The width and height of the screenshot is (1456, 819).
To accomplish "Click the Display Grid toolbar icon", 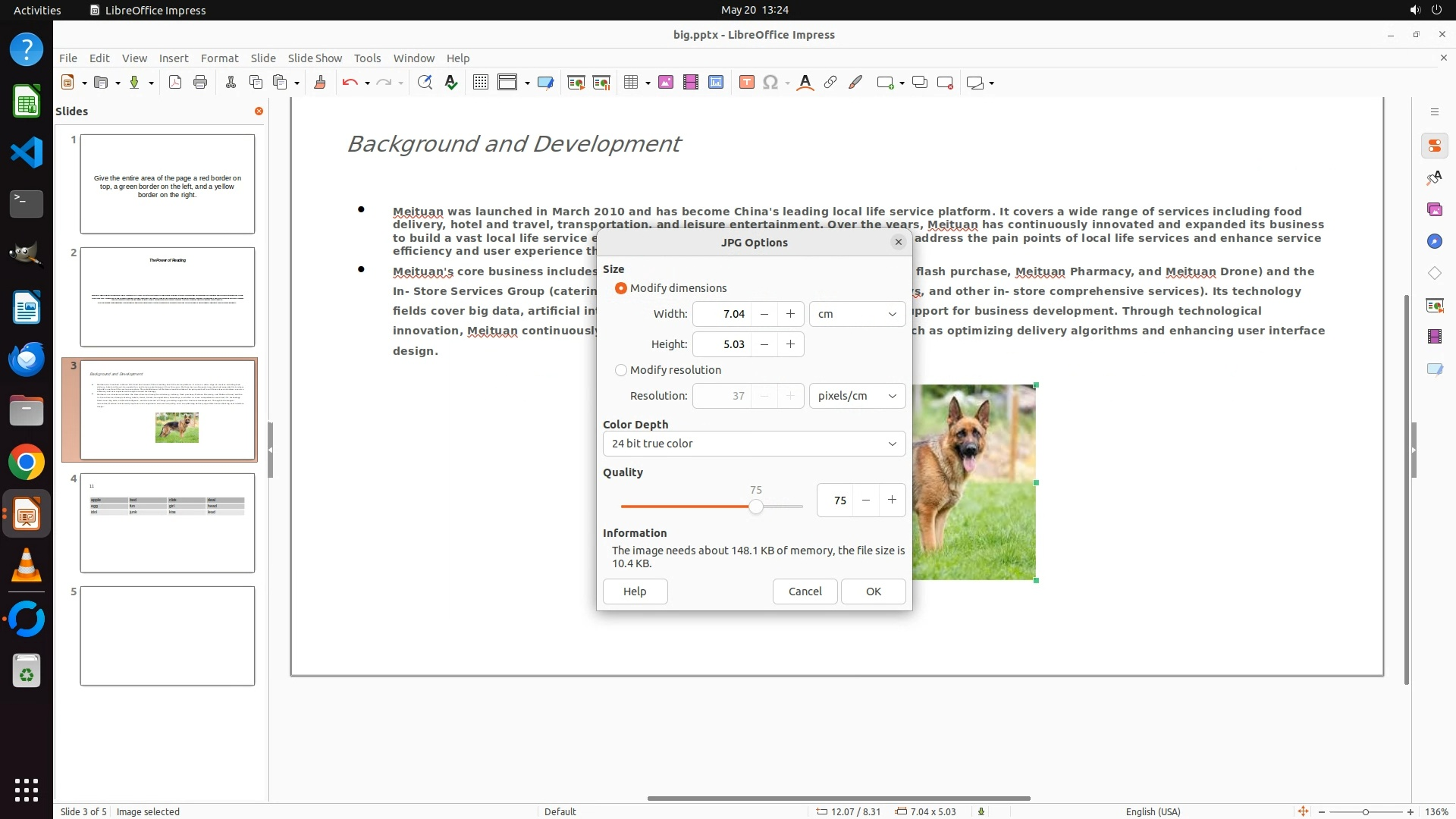I will pyautogui.click(x=480, y=83).
